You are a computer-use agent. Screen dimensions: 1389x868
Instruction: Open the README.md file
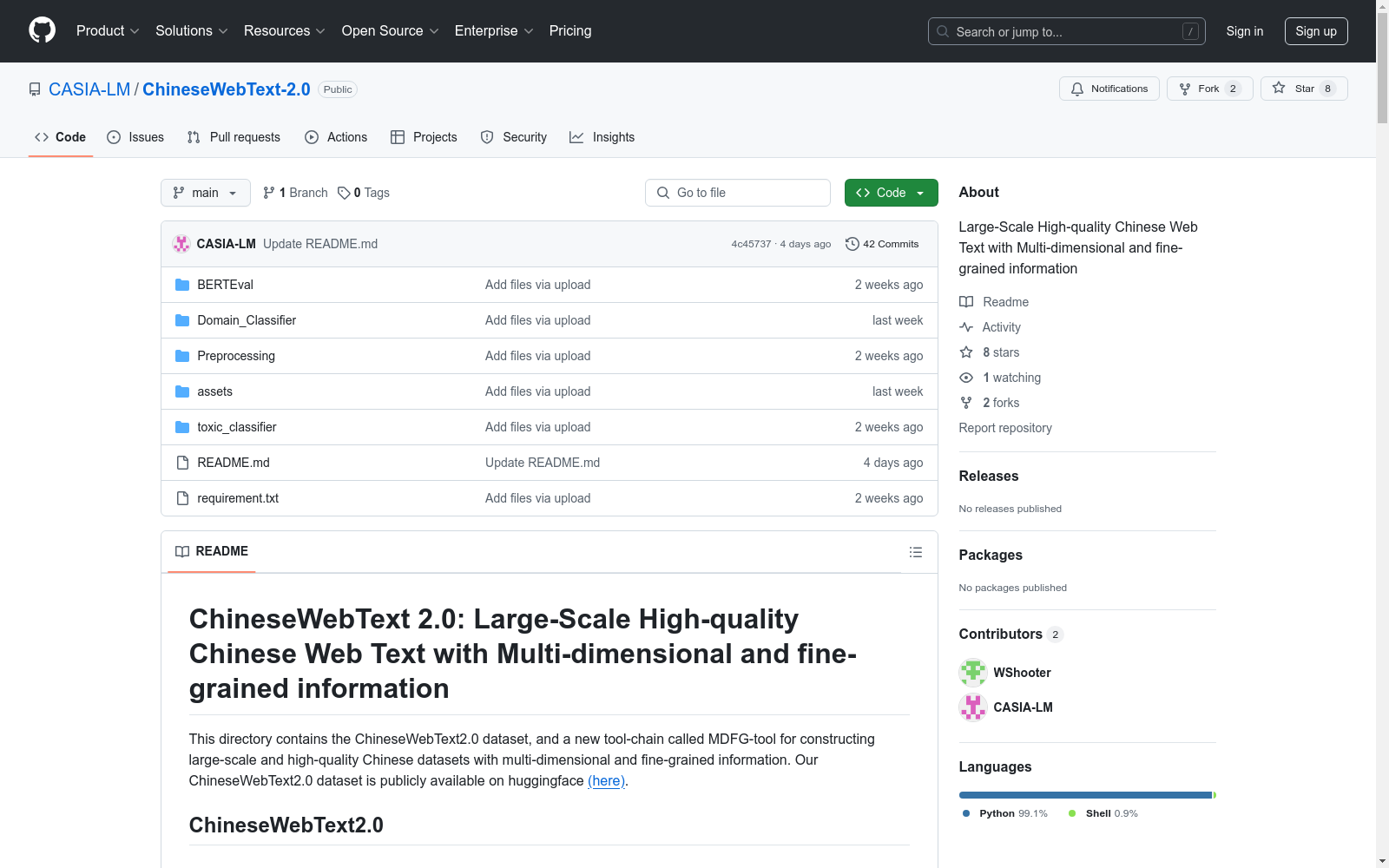pyautogui.click(x=234, y=463)
